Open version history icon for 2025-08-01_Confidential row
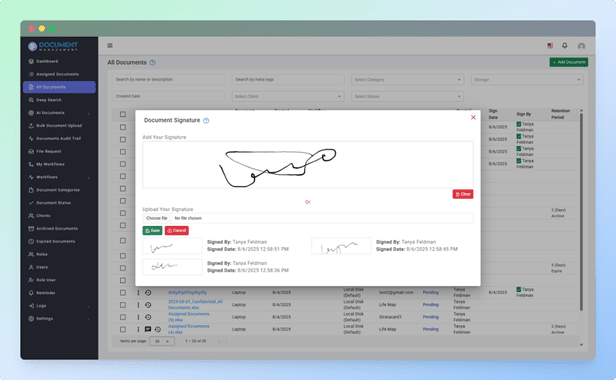616x380 pixels. tap(148, 305)
